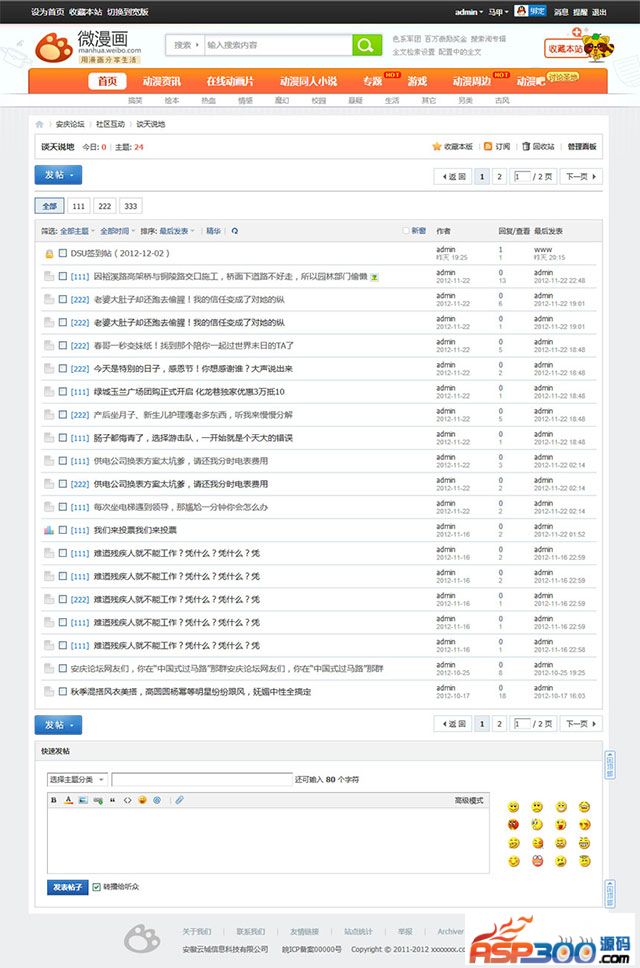Open the 马甲 dropdown
The height and width of the screenshot is (968, 640).
[x=499, y=12]
